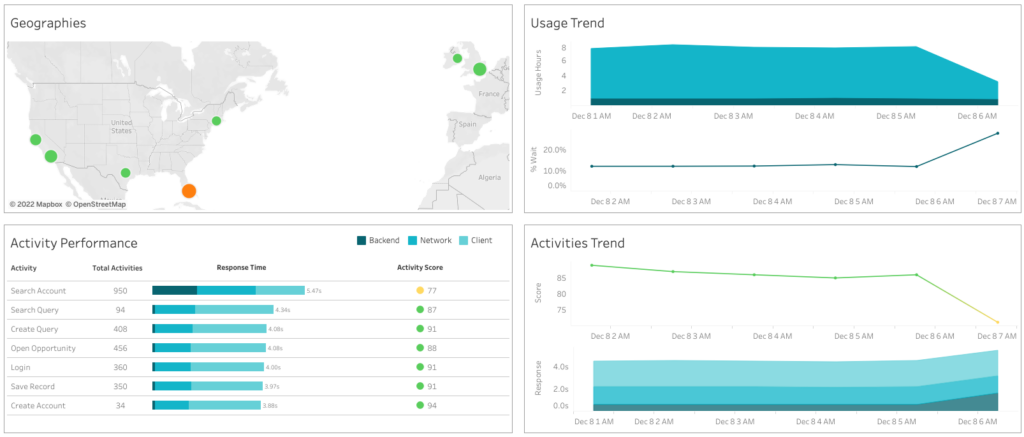Image resolution: width=1024 pixels, height=437 pixels.
Task: Click the yellow endpoint of the Score line
Action: pos(997,322)
